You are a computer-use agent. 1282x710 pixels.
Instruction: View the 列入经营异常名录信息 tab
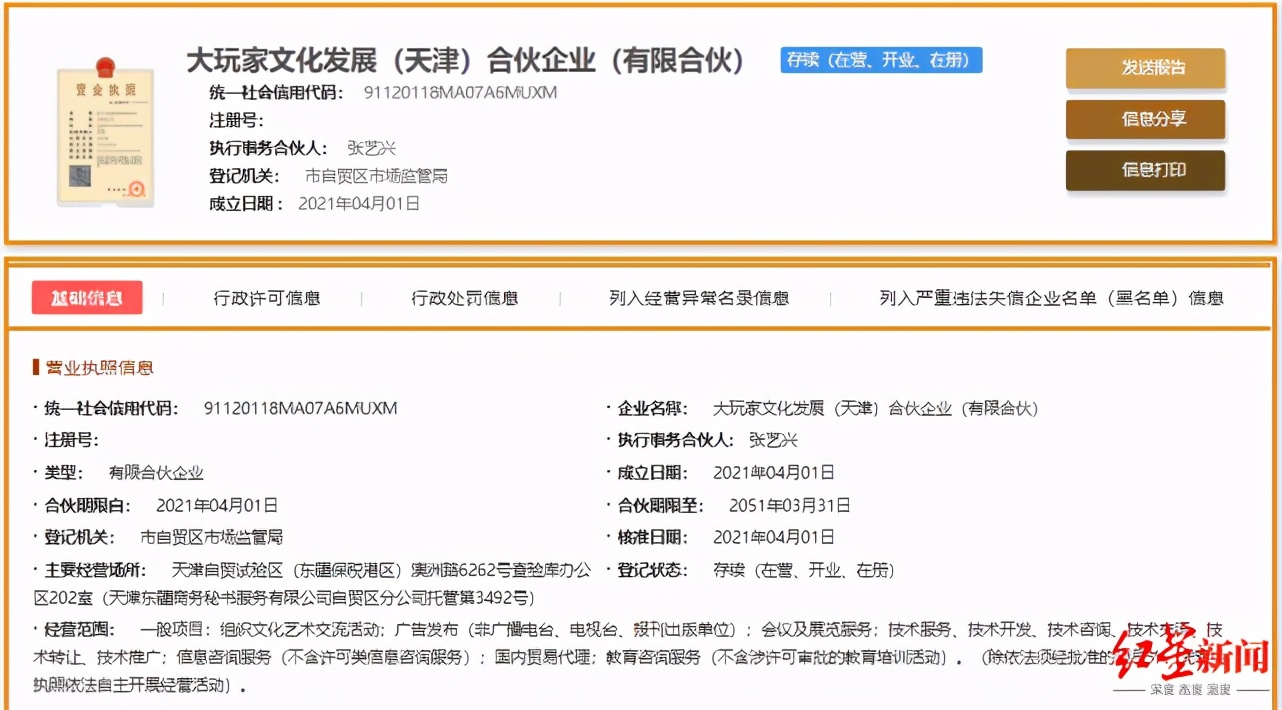click(698, 297)
